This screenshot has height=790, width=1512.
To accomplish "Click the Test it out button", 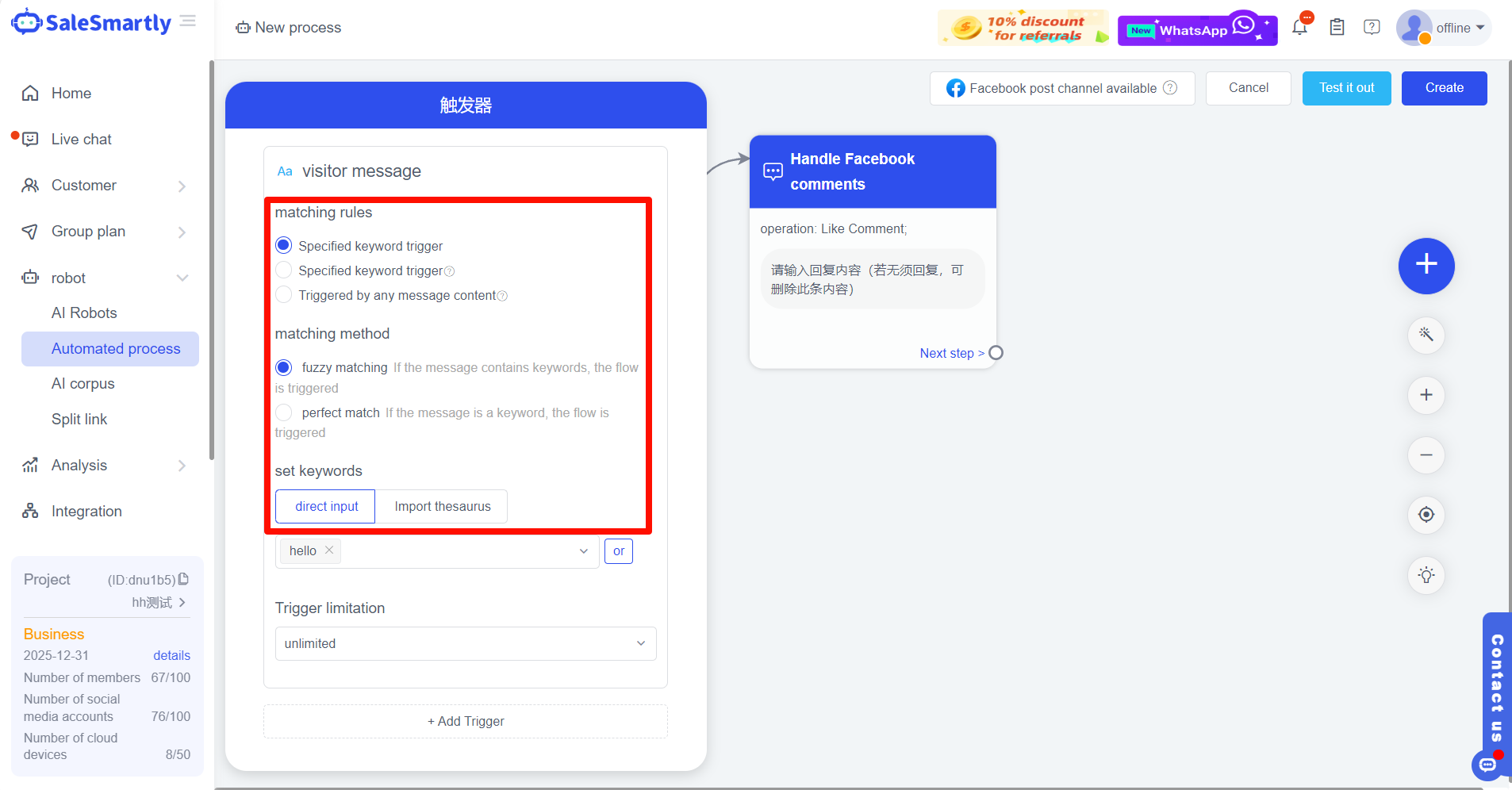I will 1347,88.
